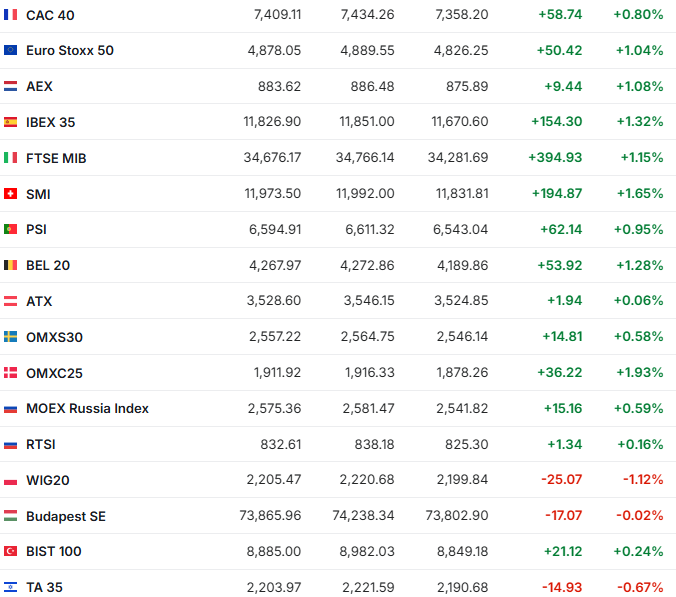This screenshot has width=676, height=597.
Task: Open the WIG20 index link
Action: [47, 480]
